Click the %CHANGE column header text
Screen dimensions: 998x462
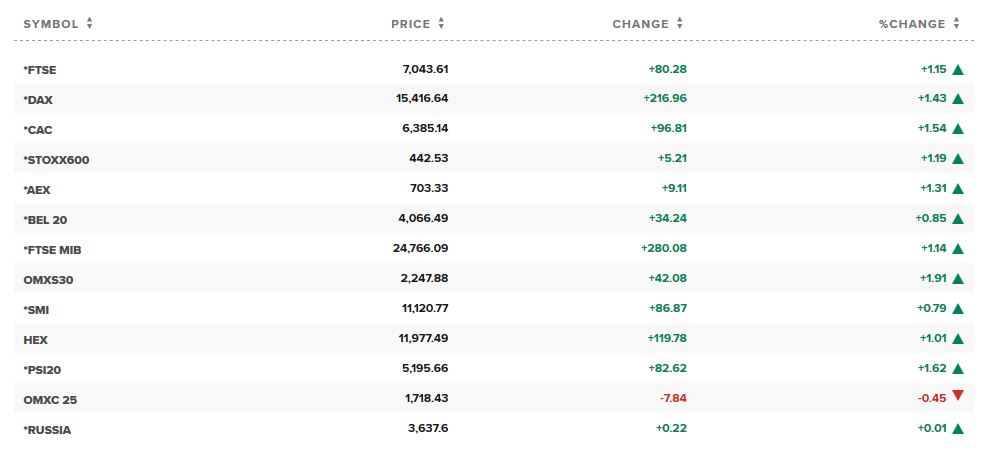(x=911, y=24)
